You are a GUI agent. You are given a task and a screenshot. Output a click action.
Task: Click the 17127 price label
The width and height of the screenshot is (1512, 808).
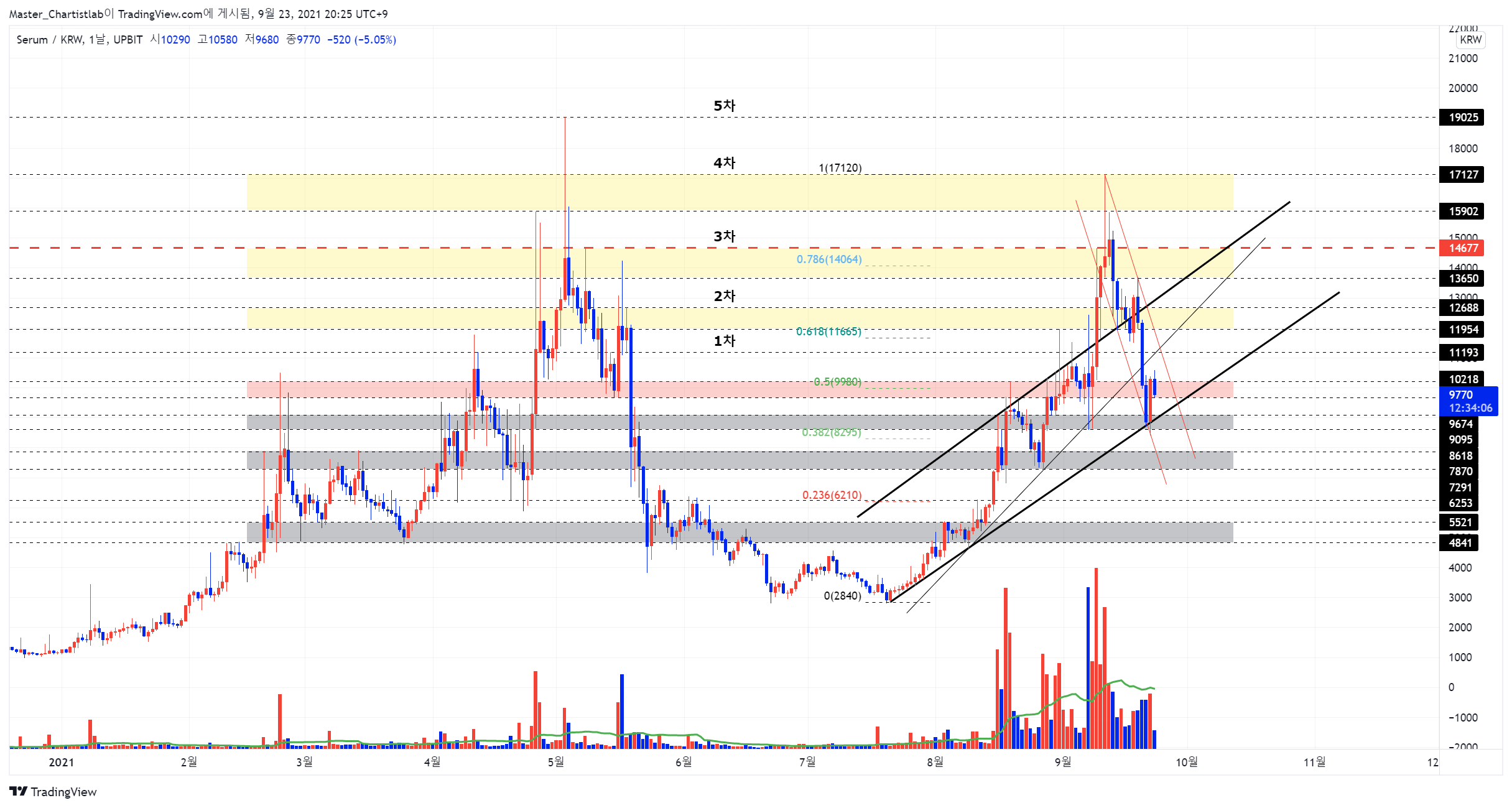pyautogui.click(x=1462, y=175)
